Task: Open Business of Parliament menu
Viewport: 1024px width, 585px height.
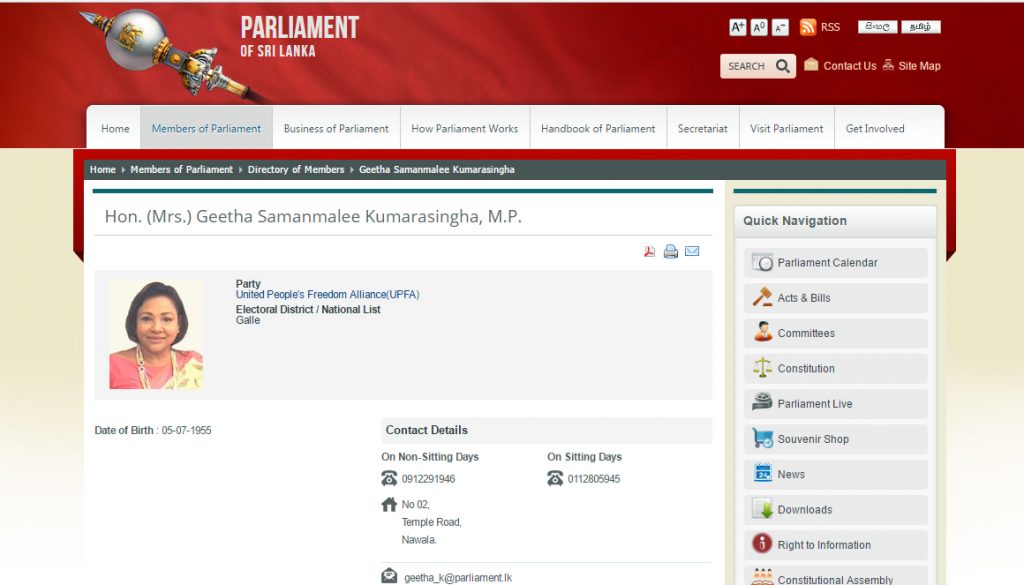Action: point(336,129)
